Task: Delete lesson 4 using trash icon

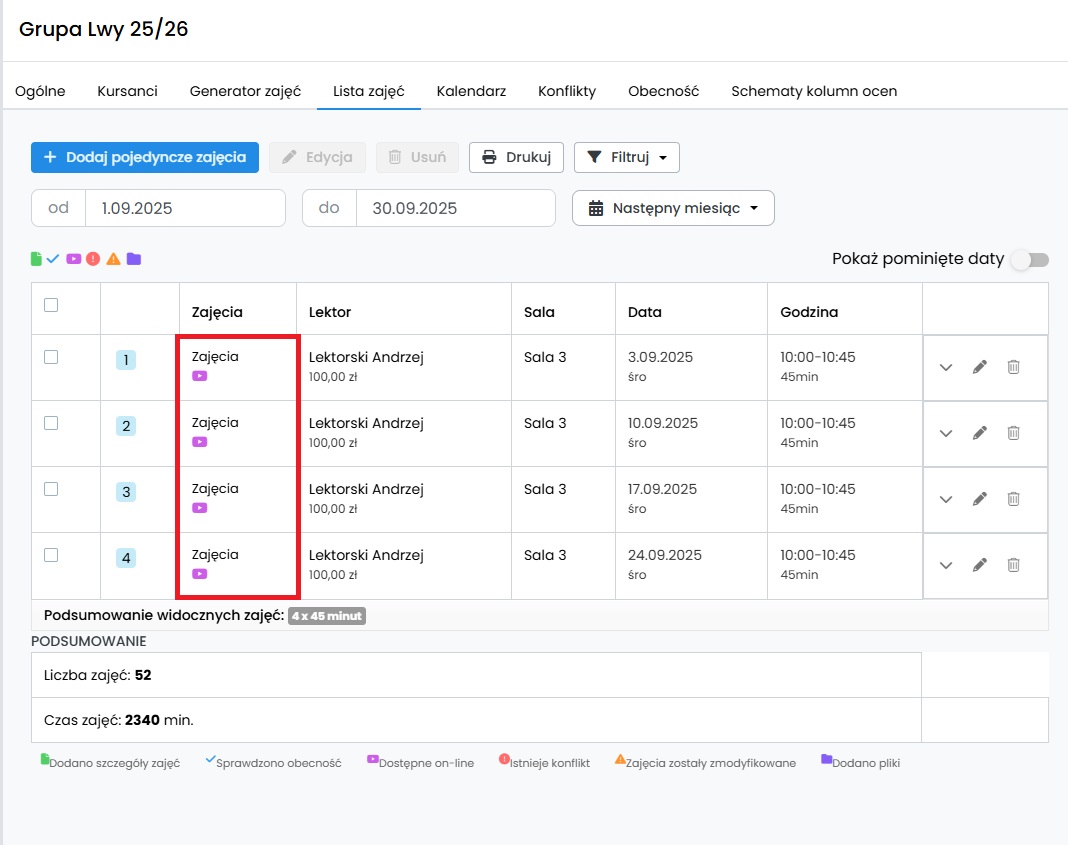Action: [x=1014, y=565]
